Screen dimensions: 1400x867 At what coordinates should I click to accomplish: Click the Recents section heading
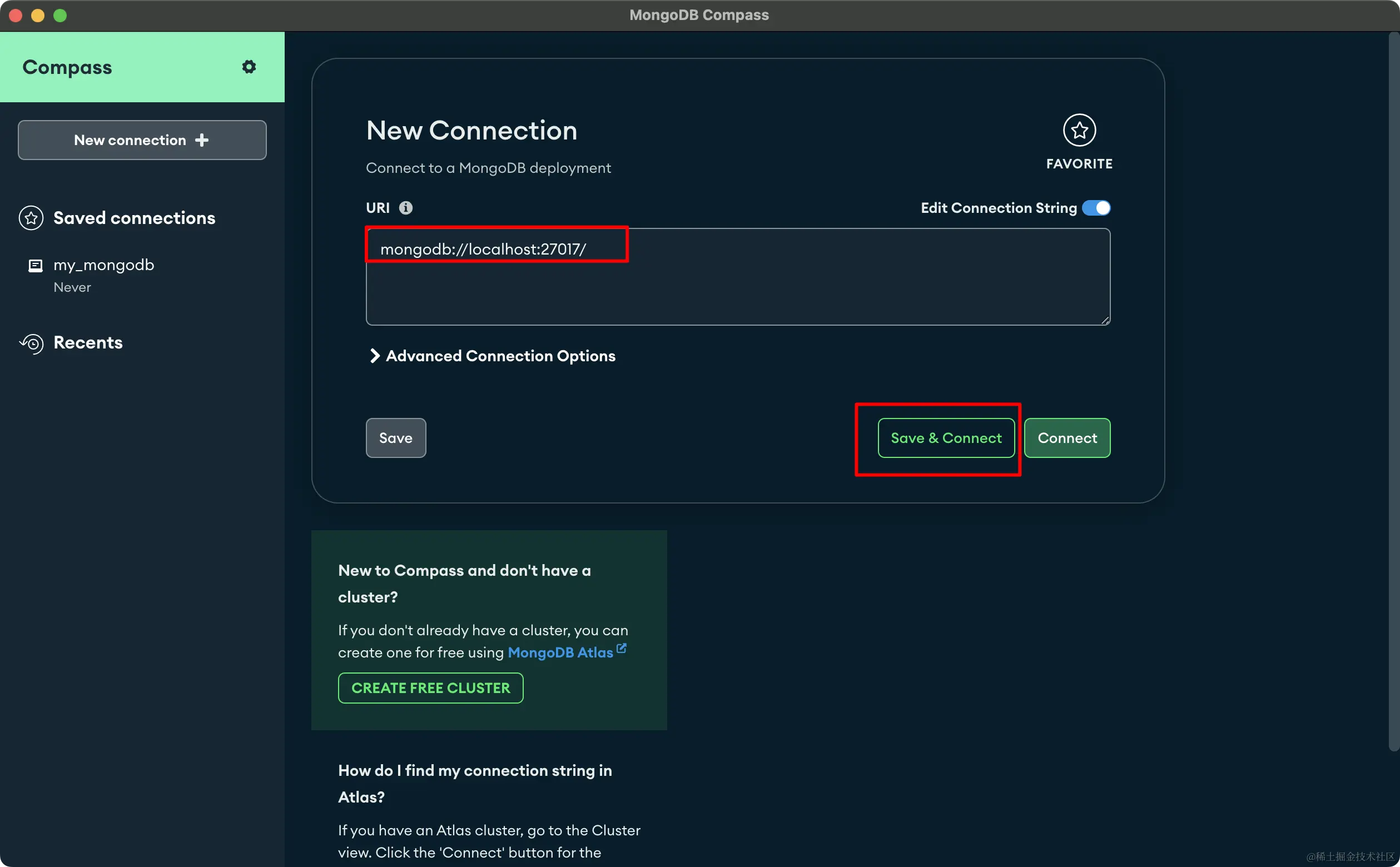point(88,342)
